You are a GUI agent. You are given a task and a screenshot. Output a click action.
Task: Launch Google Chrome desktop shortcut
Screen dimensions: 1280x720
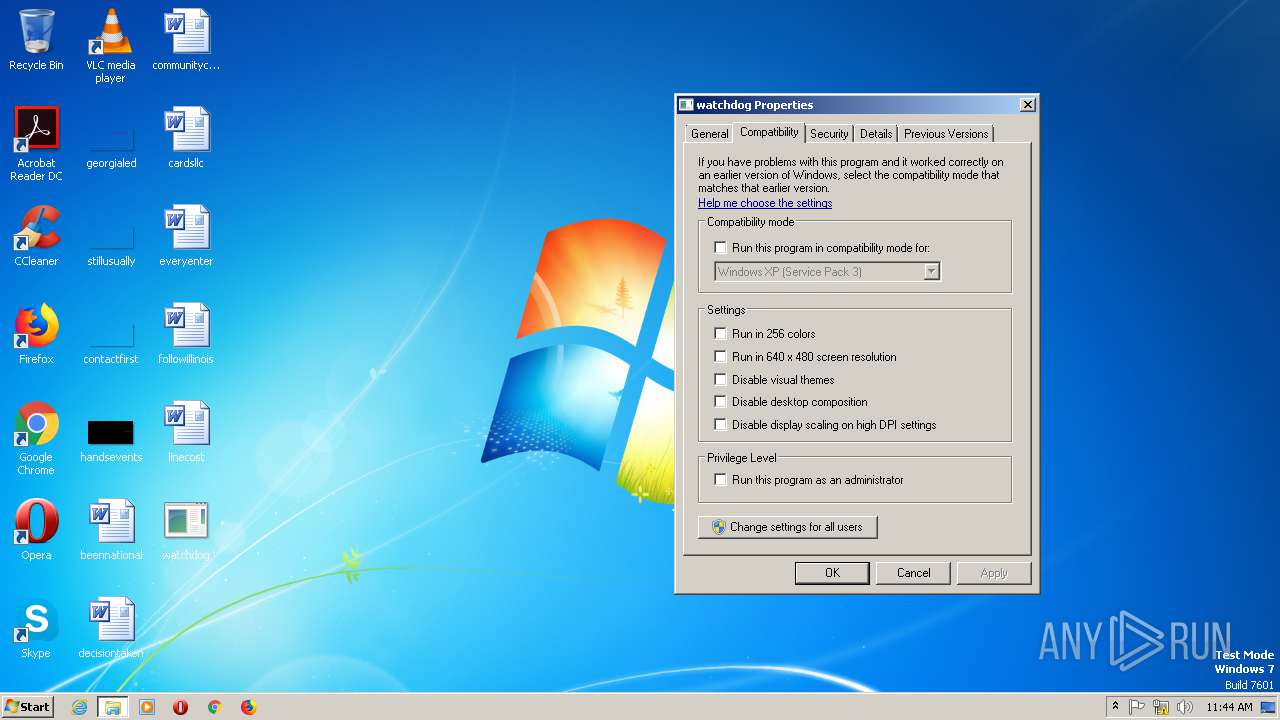click(x=36, y=438)
